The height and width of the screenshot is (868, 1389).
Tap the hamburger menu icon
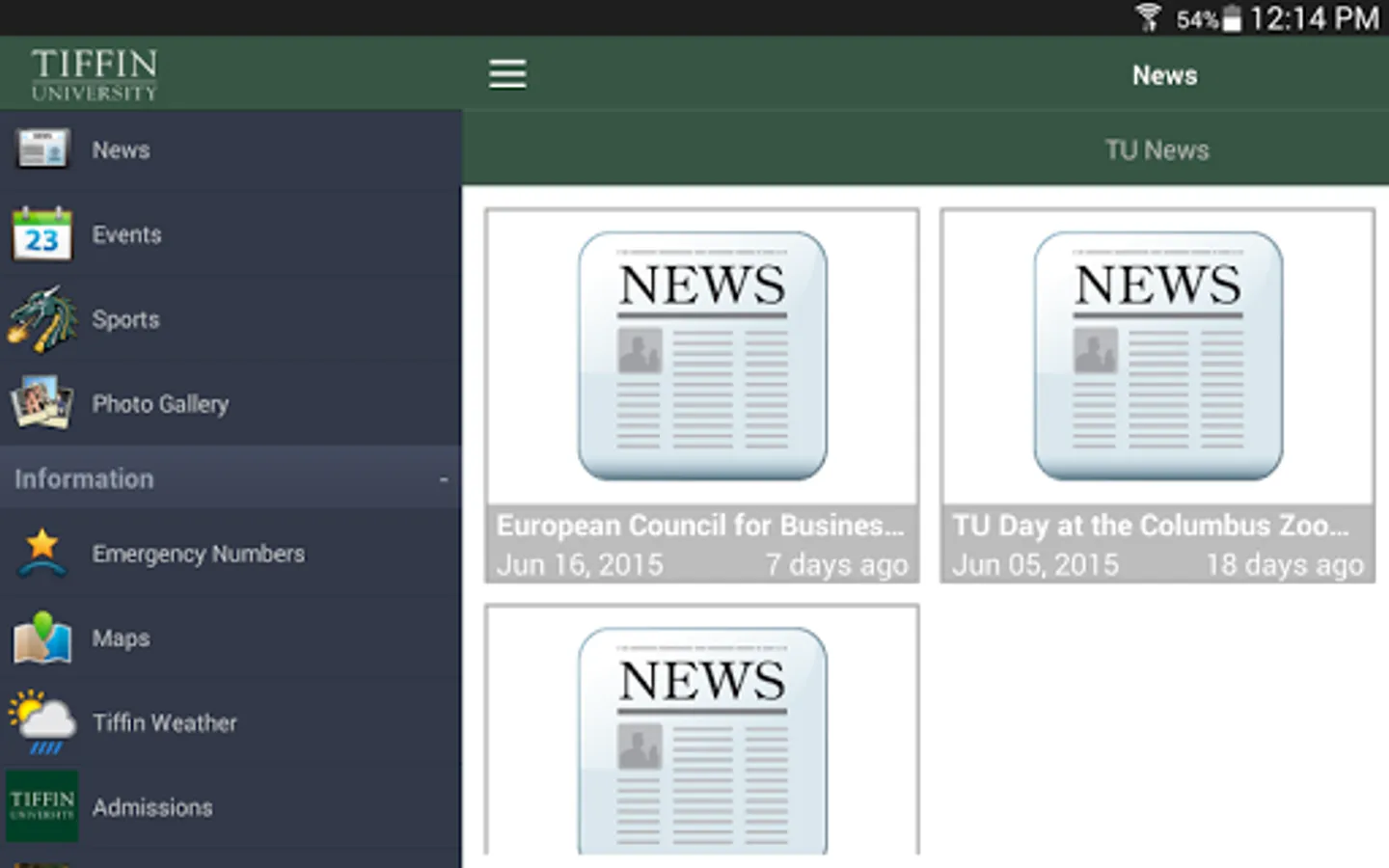coord(507,74)
